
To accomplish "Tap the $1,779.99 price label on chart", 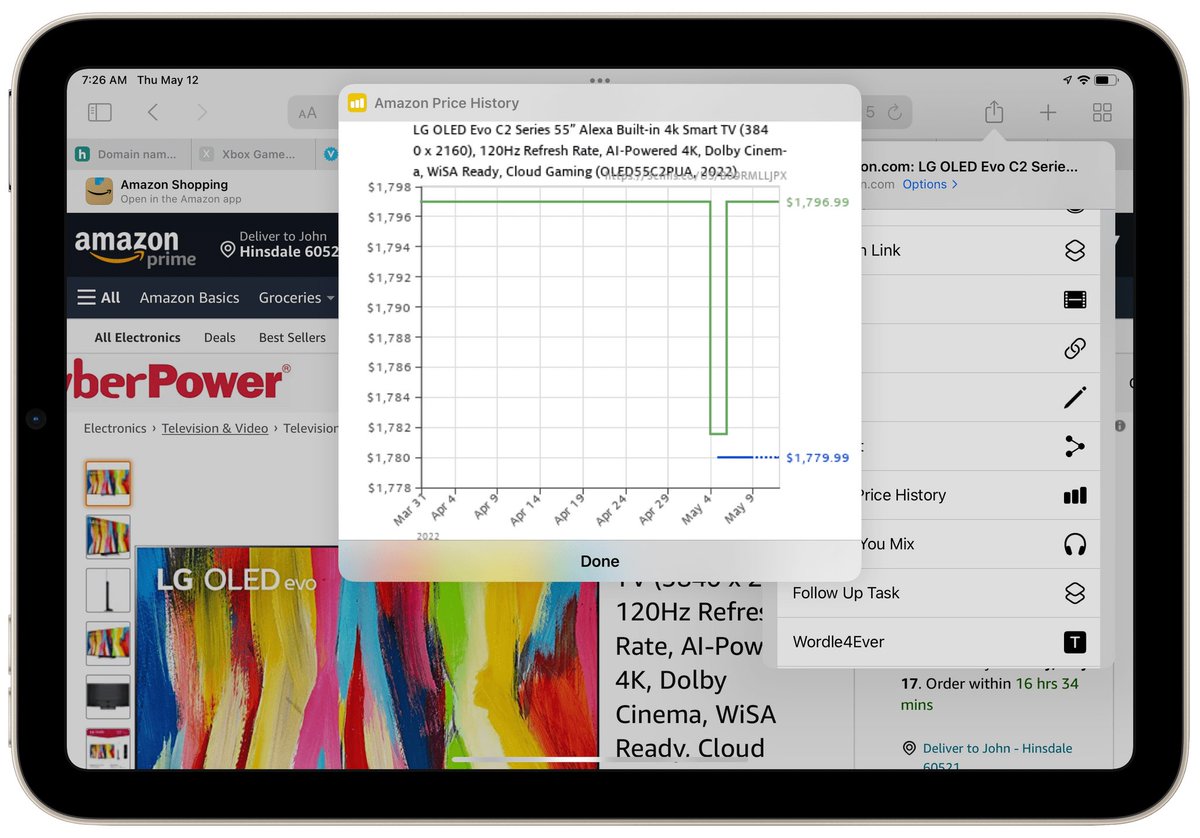I will pyautogui.click(x=817, y=458).
